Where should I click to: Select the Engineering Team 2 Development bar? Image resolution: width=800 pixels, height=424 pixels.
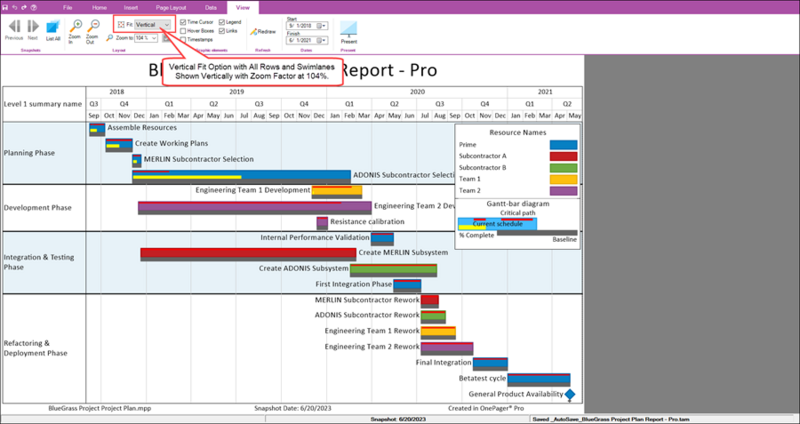pyautogui.click(x=255, y=208)
